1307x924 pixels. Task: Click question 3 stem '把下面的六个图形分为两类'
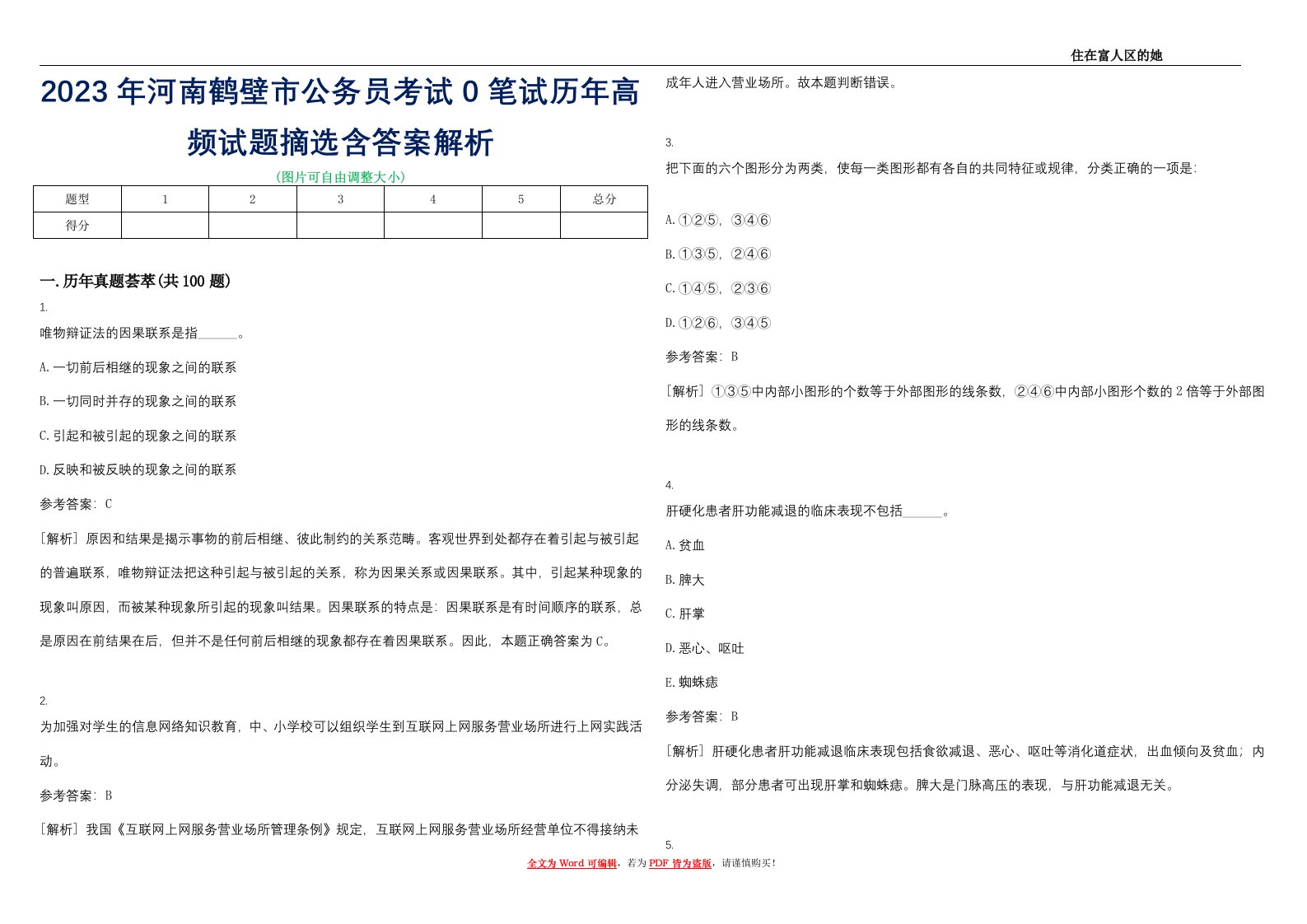931,168
